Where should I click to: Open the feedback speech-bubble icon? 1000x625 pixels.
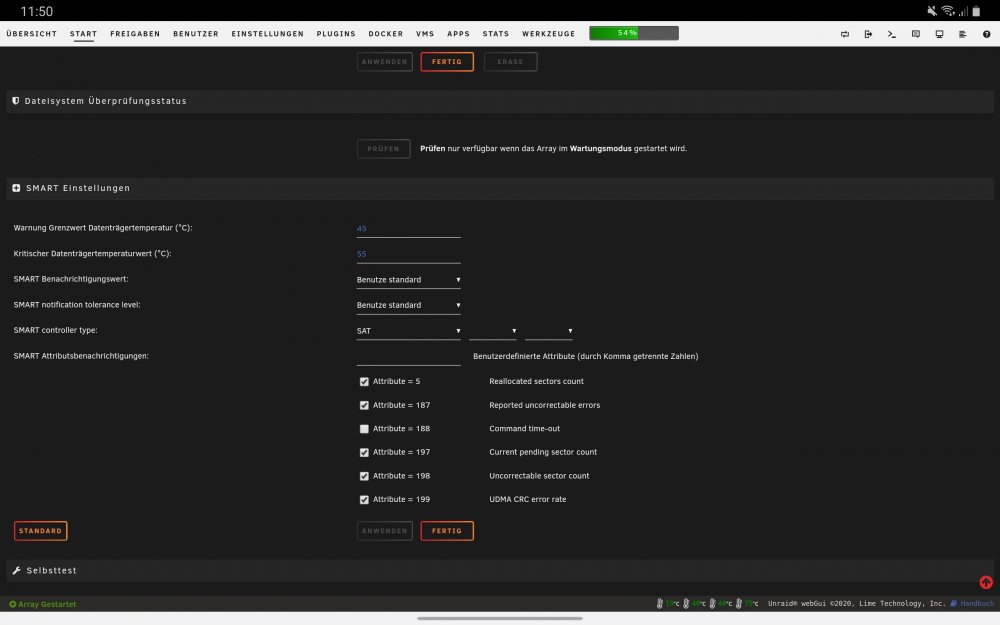(x=915, y=34)
